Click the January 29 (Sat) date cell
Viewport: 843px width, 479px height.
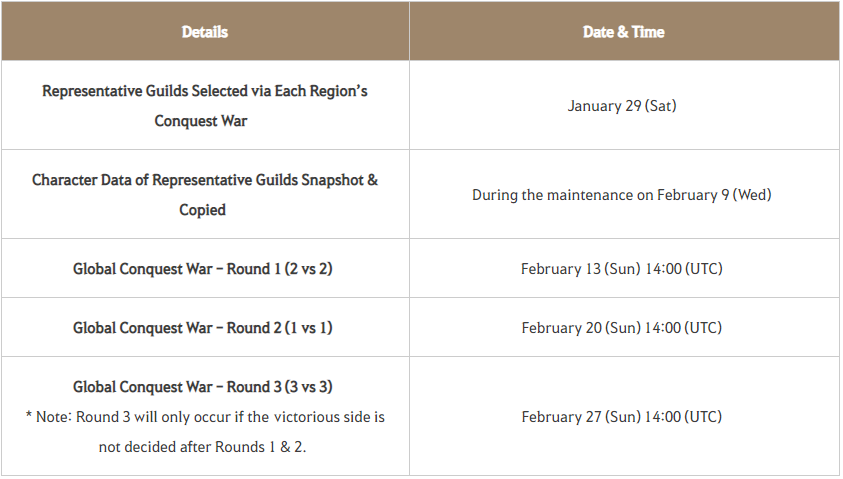tap(624, 105)
